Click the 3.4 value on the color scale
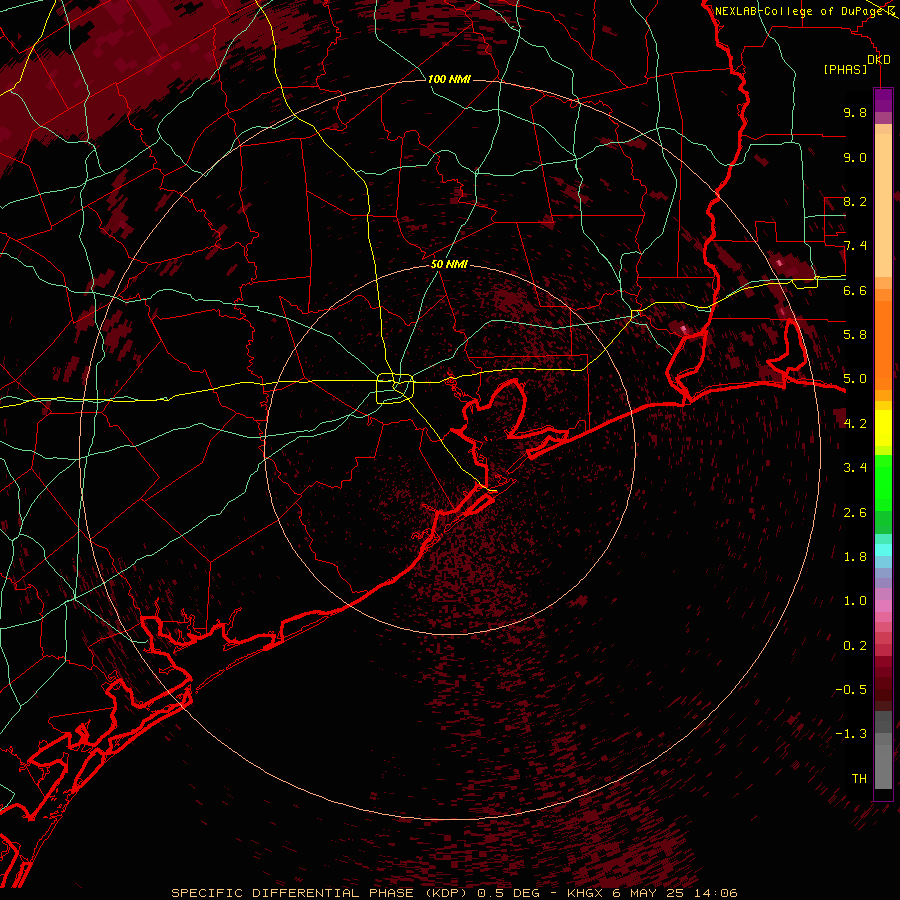The height and width of the screenshot is (900, 900). (855, 468)
